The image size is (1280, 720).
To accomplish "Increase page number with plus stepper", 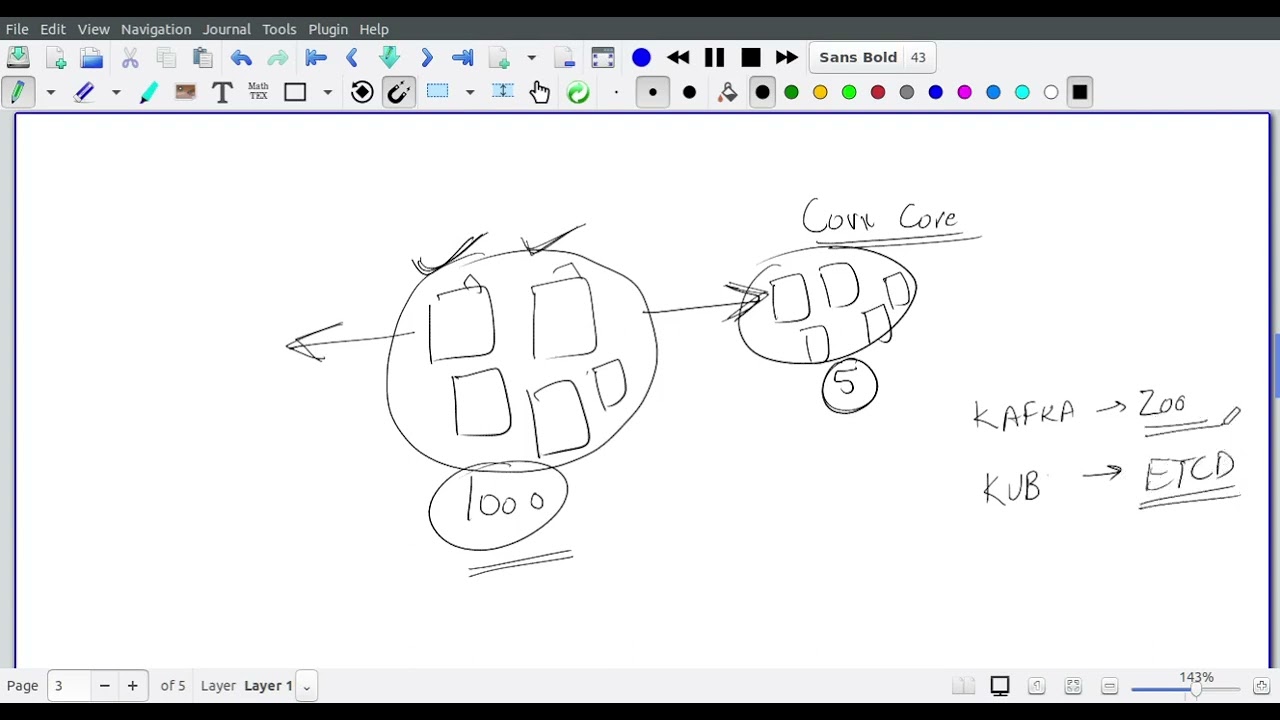I will 132,686.
